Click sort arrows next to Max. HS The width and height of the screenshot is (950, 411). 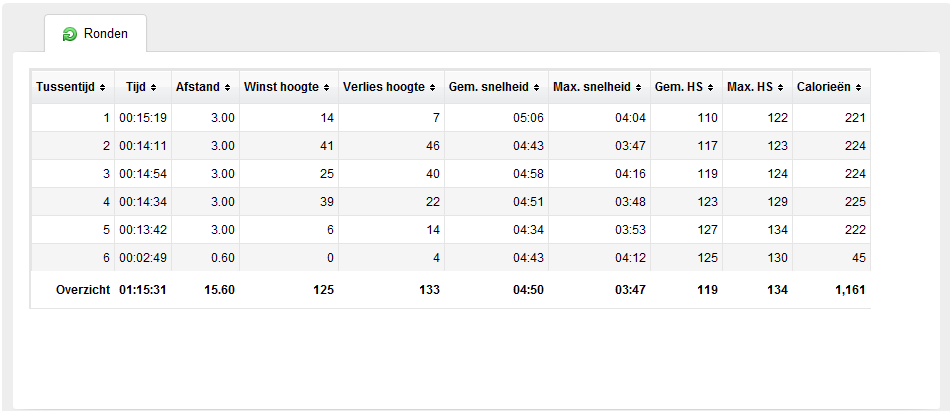[x=780, y=87]
